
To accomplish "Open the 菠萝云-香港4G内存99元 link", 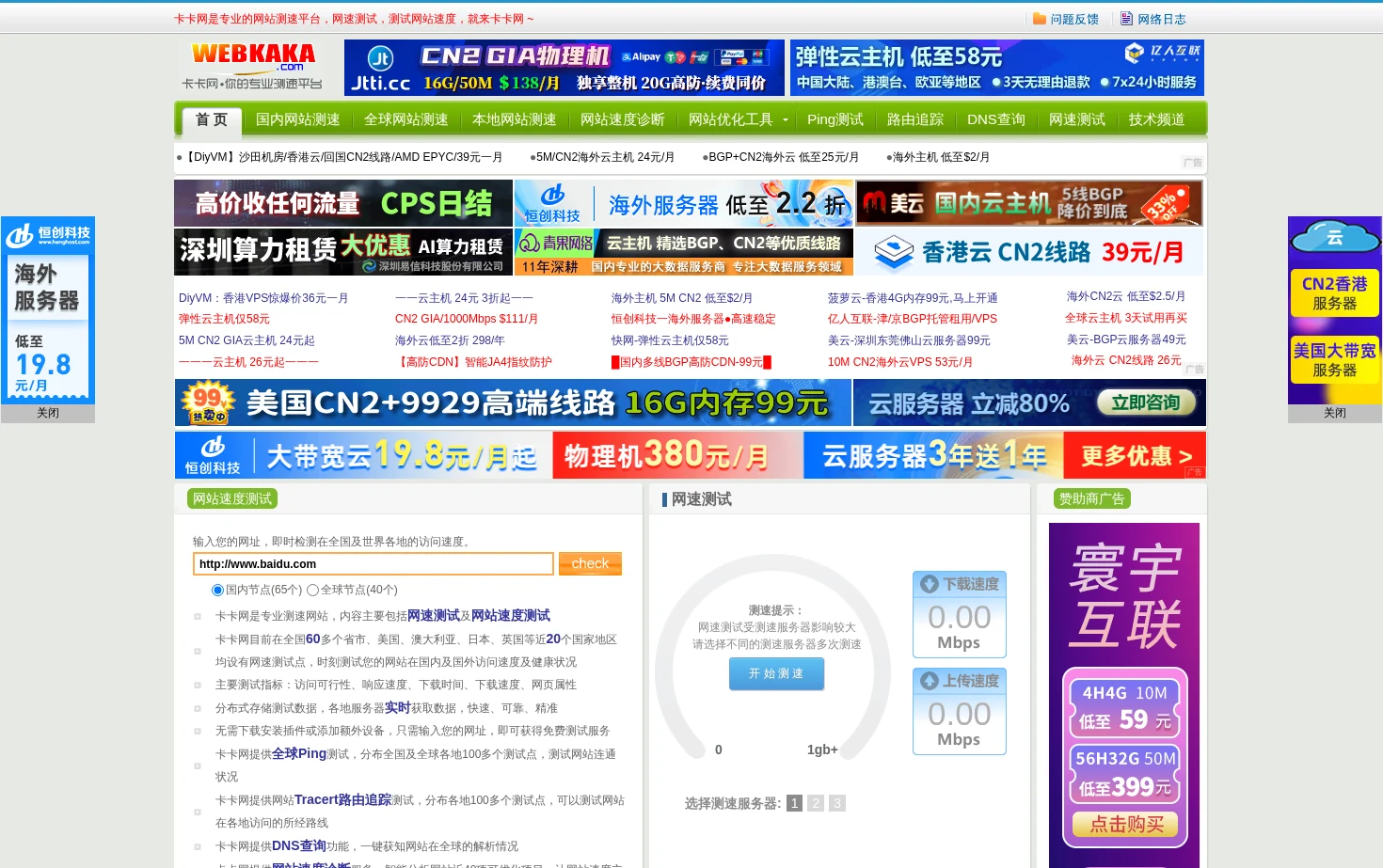I will click(x=913, y=298).
